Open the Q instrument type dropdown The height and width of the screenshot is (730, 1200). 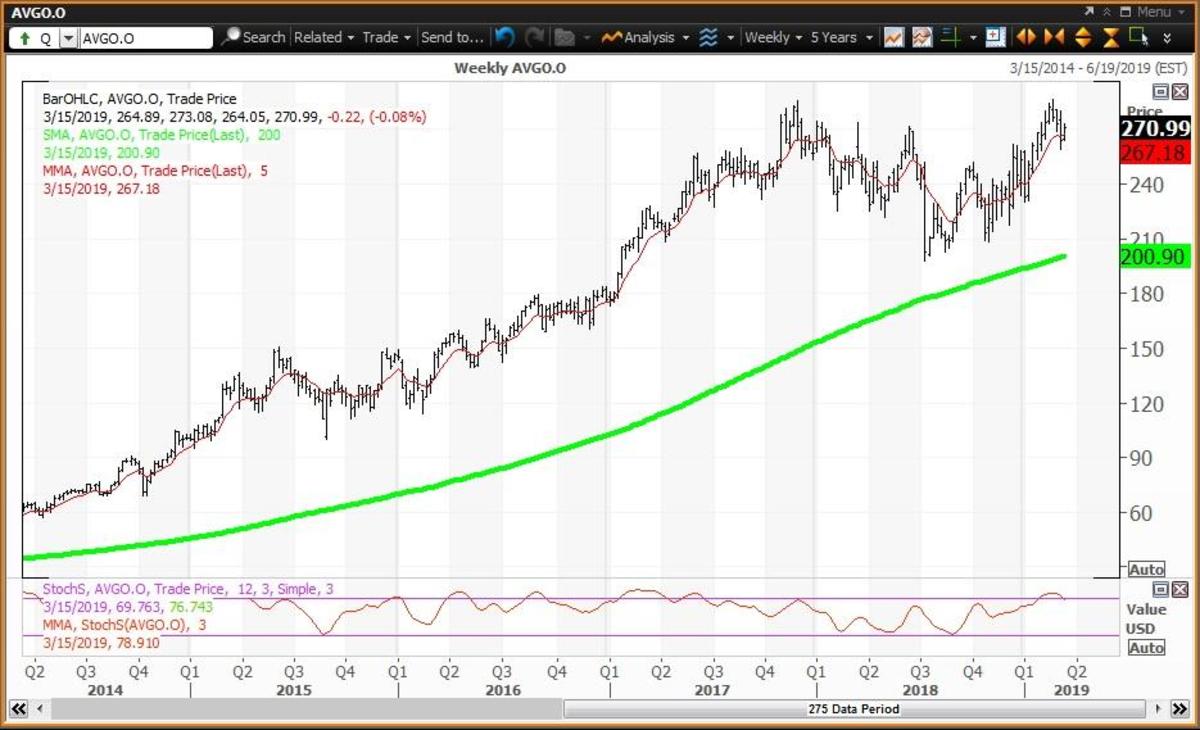click(x=67, y=38)
